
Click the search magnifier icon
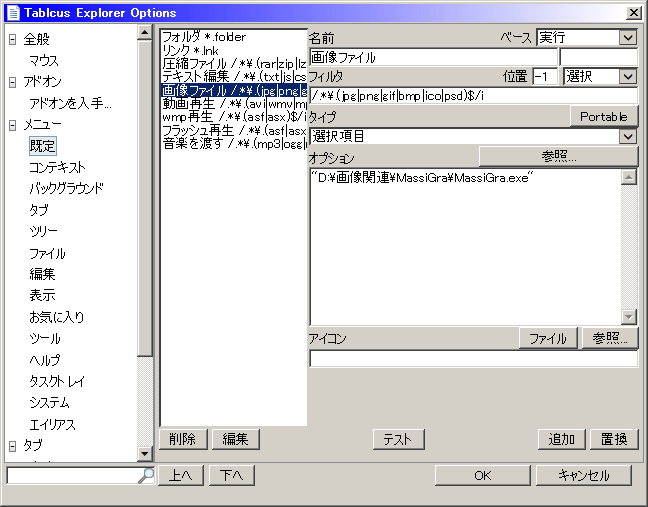(x=146, y=475)
